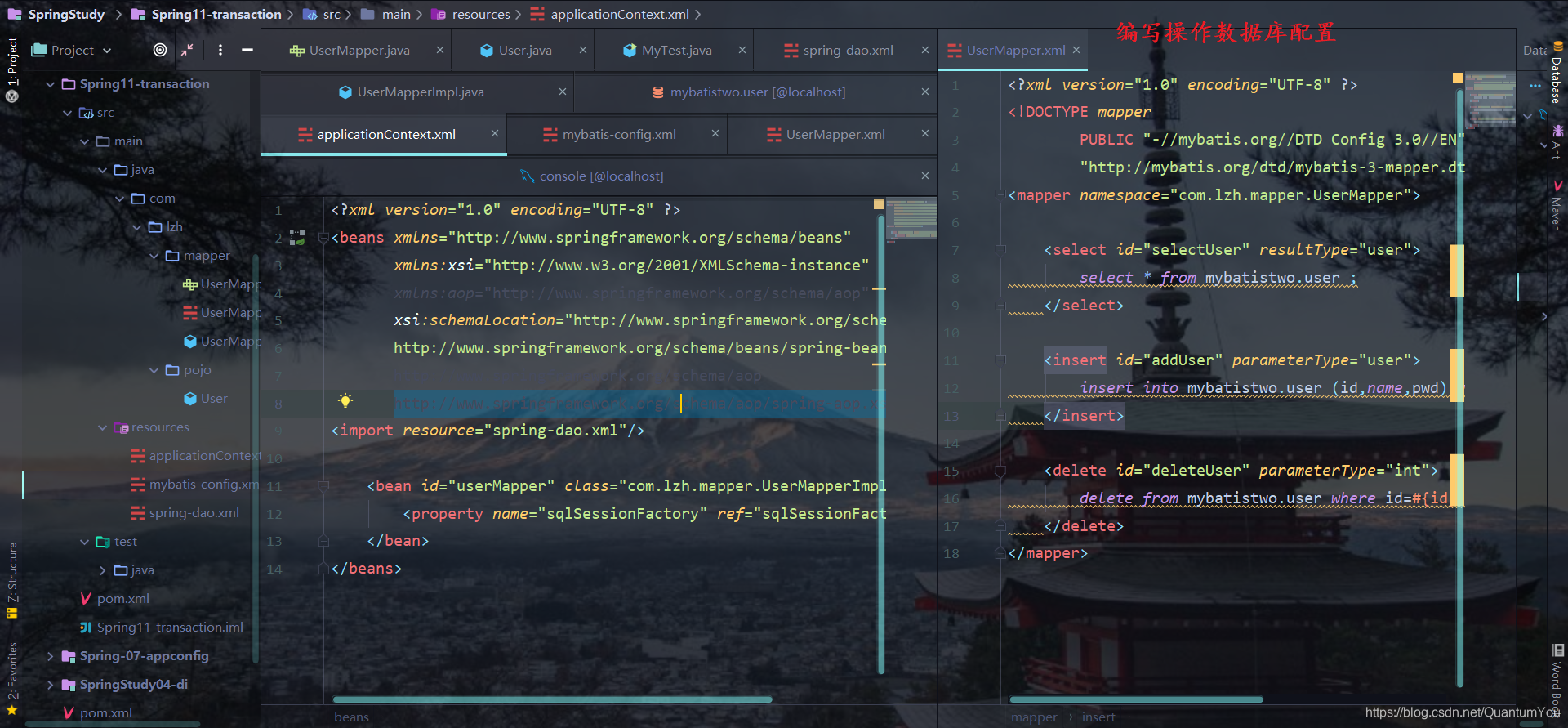1568x728 pixels.
Task: Switch to MyTest.java tab
Action: (x=667, y=50)
